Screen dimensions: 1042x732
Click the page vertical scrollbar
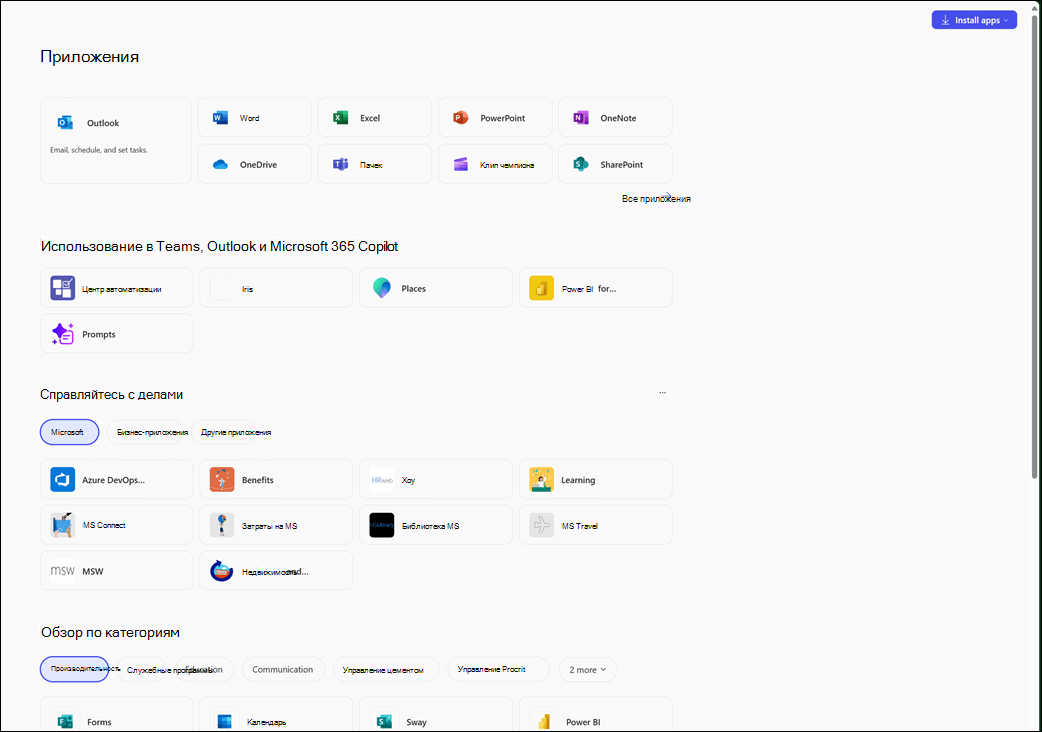click(x=1034, y=246)
